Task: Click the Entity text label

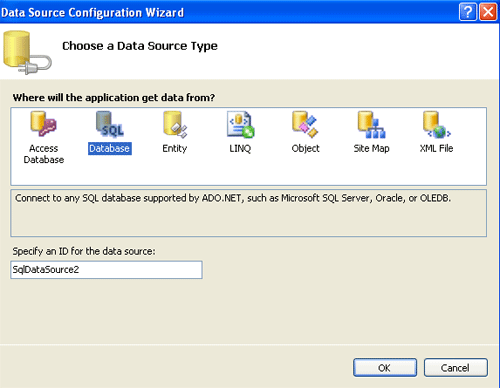Action: click(x=175, y=148)
